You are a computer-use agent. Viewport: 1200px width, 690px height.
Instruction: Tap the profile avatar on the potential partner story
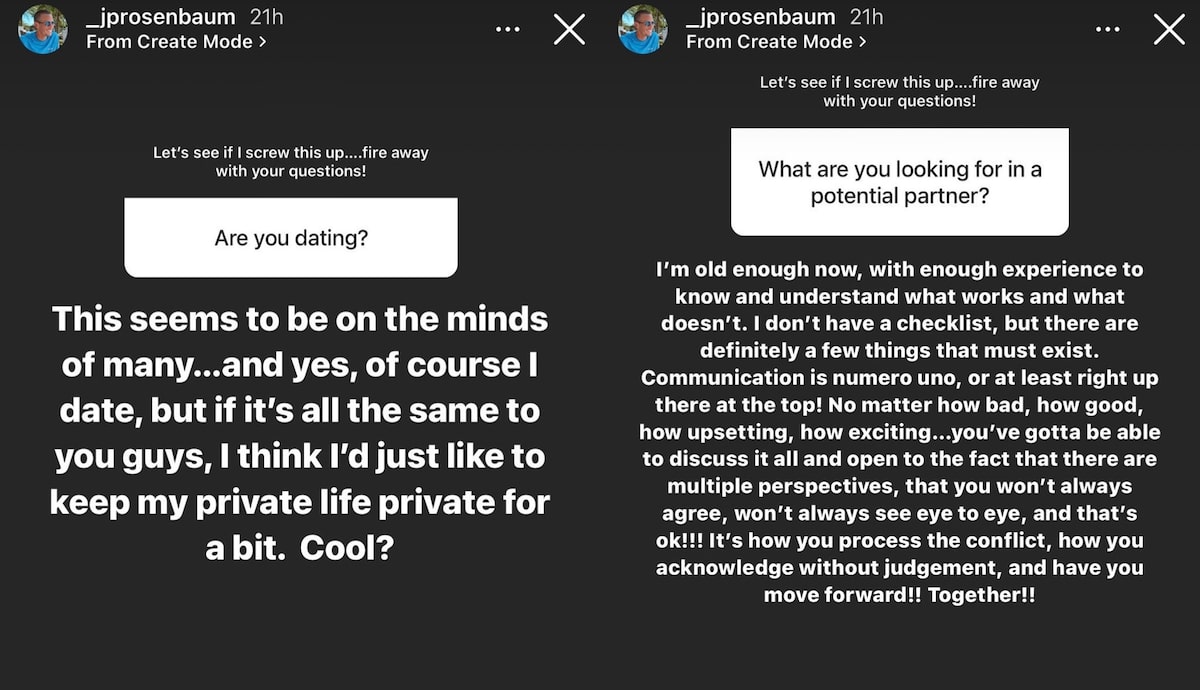(x=643, y=29)
